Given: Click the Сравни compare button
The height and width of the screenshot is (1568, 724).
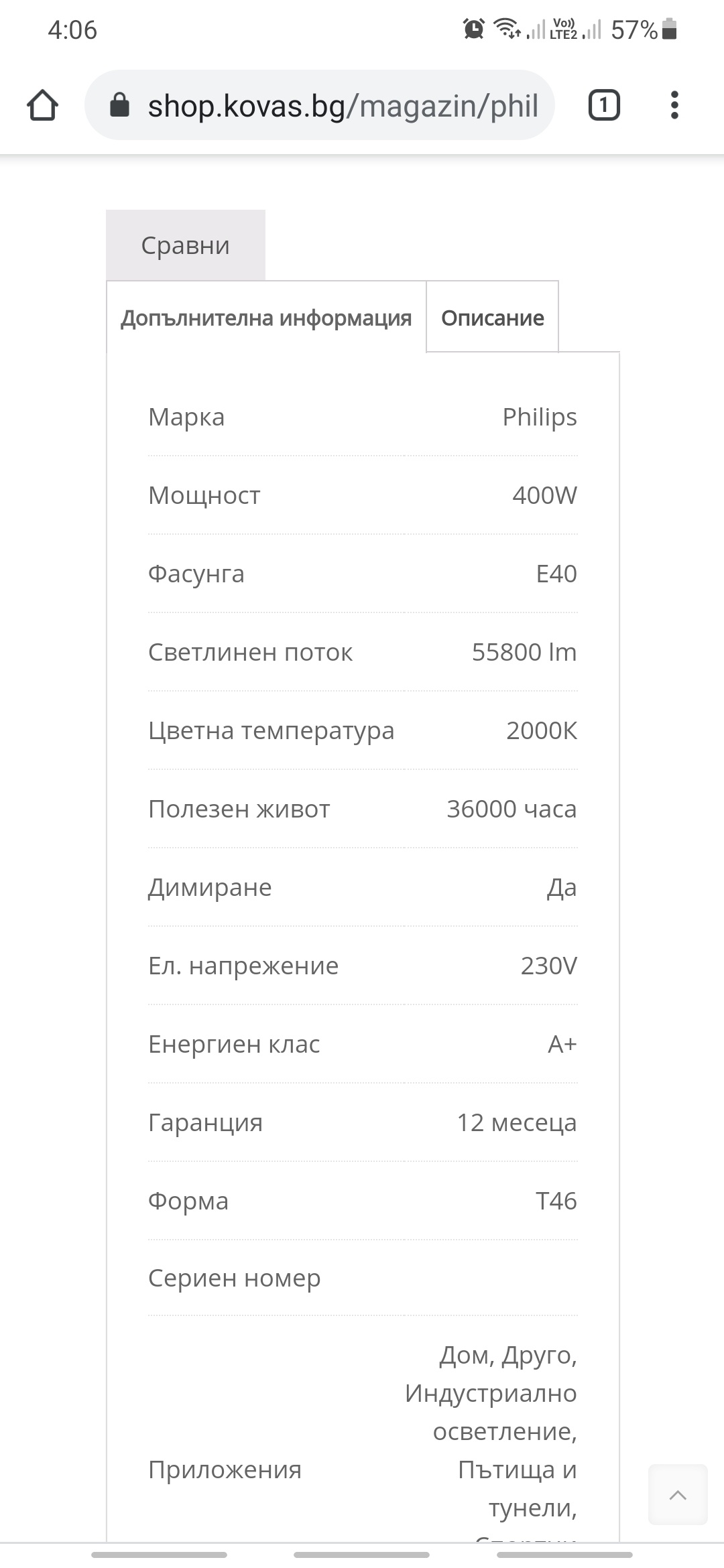Looking at the screenshot, I should click(x=186, y=245).
